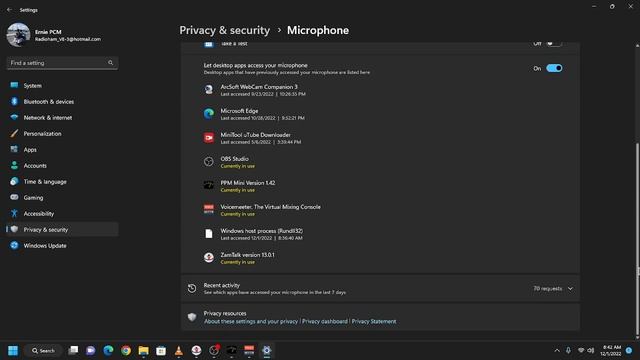Screen dimensions: 640x360
Task: Open Accessibility settings
Action: coord(62,213)
